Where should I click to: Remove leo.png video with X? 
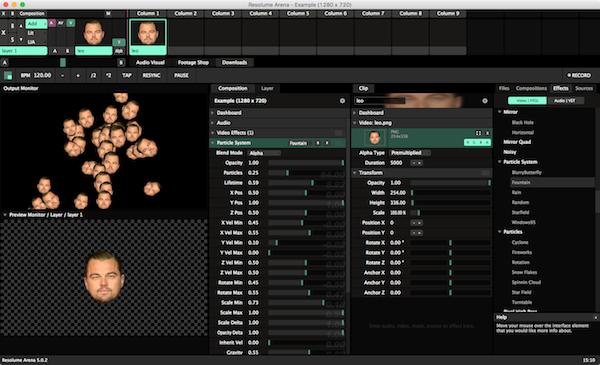(487, 133)
